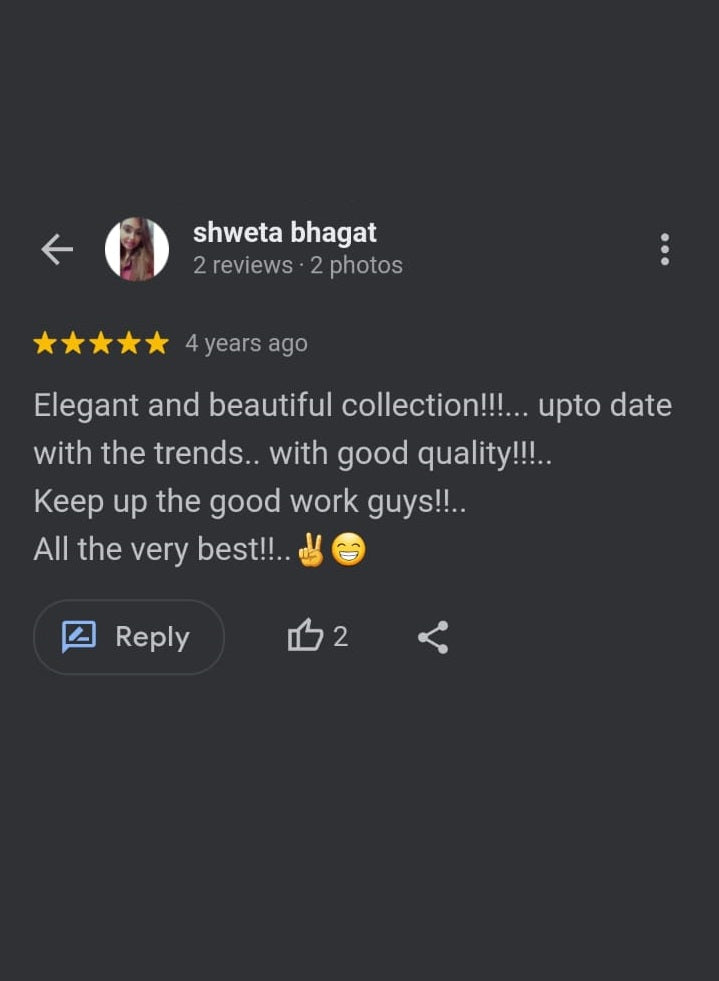719x981 pixels.
Task: Click the fourth rating star
Action: [129, 343]
